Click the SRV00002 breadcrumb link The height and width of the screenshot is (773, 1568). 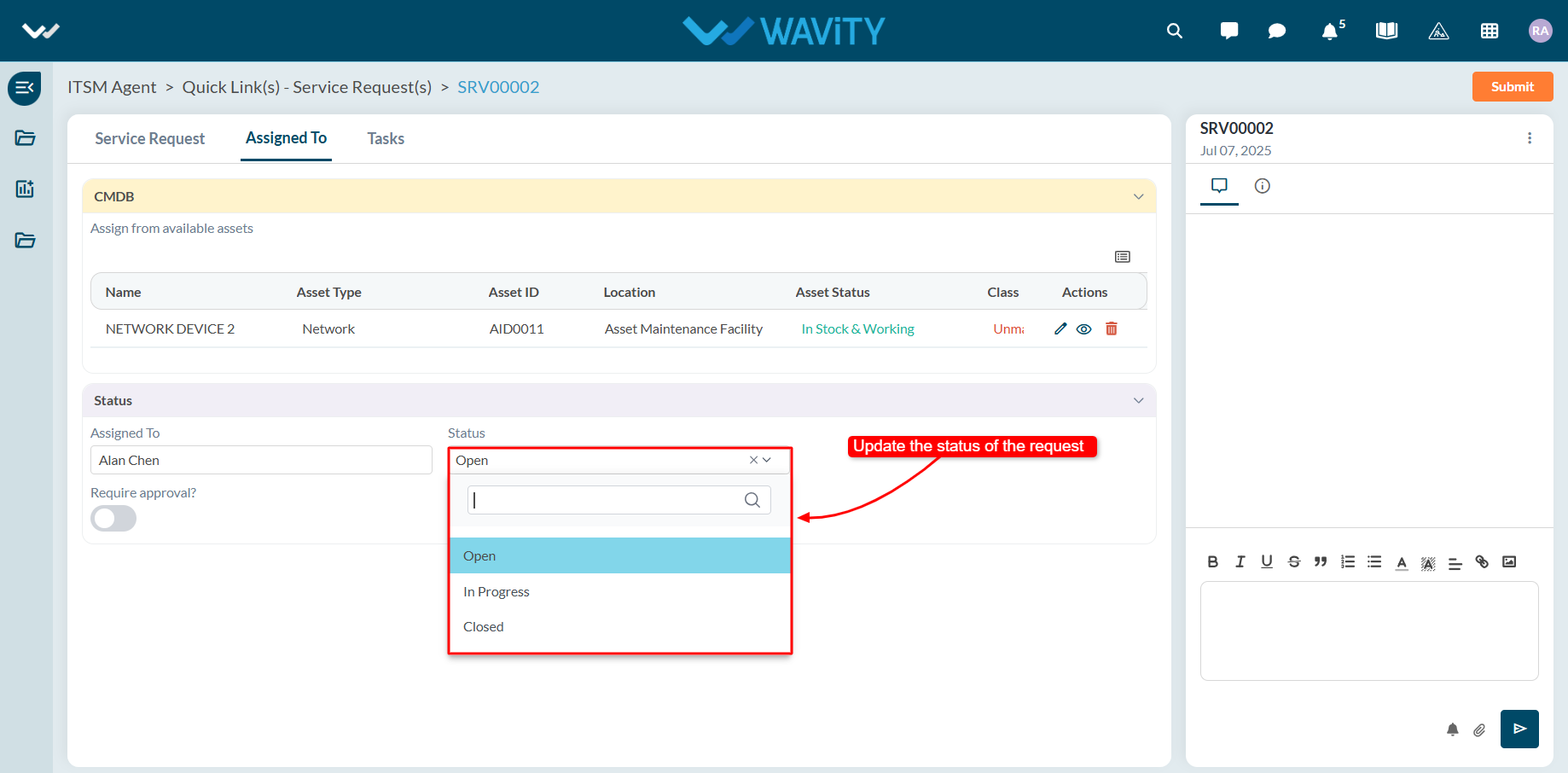point(498,87)
